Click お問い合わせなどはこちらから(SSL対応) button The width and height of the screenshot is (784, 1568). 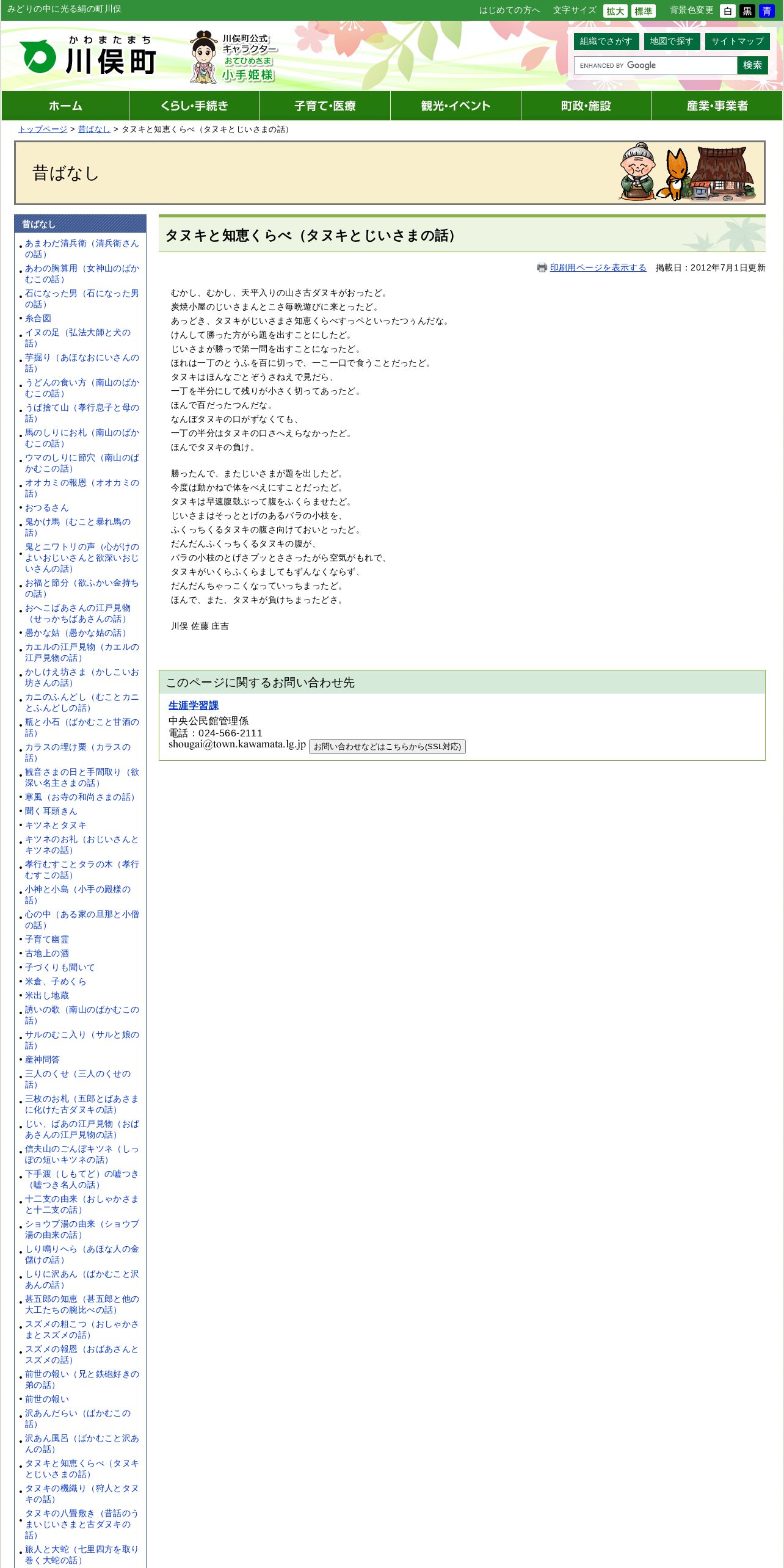coord(387,747)
